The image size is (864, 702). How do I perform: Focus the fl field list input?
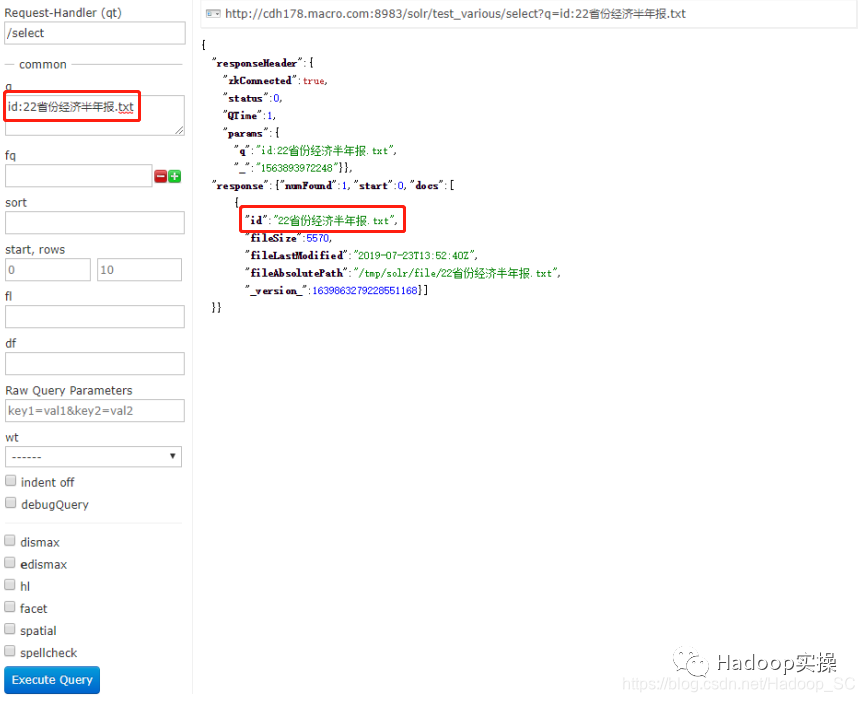pos(95,317)
